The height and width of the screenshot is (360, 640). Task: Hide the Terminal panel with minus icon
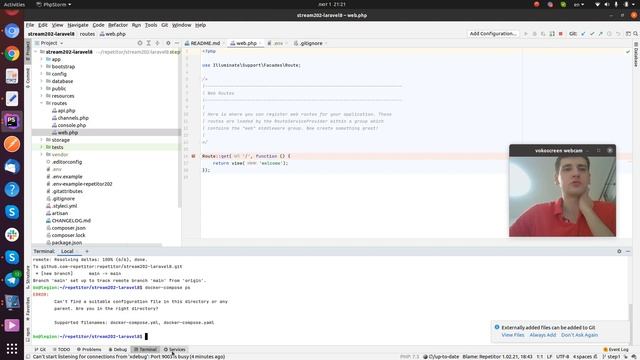click(x=628, y=251)
